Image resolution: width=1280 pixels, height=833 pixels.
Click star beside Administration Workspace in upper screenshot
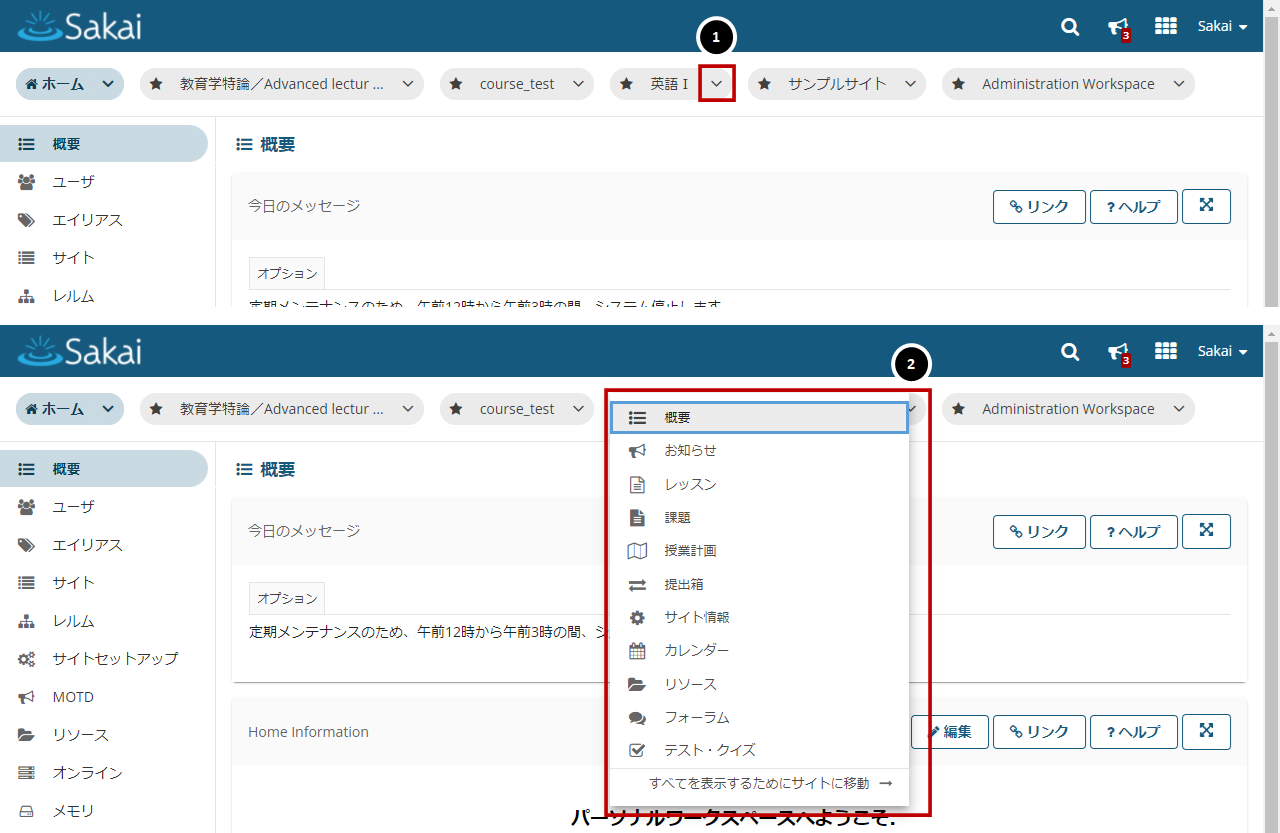[x=959, y=84]
